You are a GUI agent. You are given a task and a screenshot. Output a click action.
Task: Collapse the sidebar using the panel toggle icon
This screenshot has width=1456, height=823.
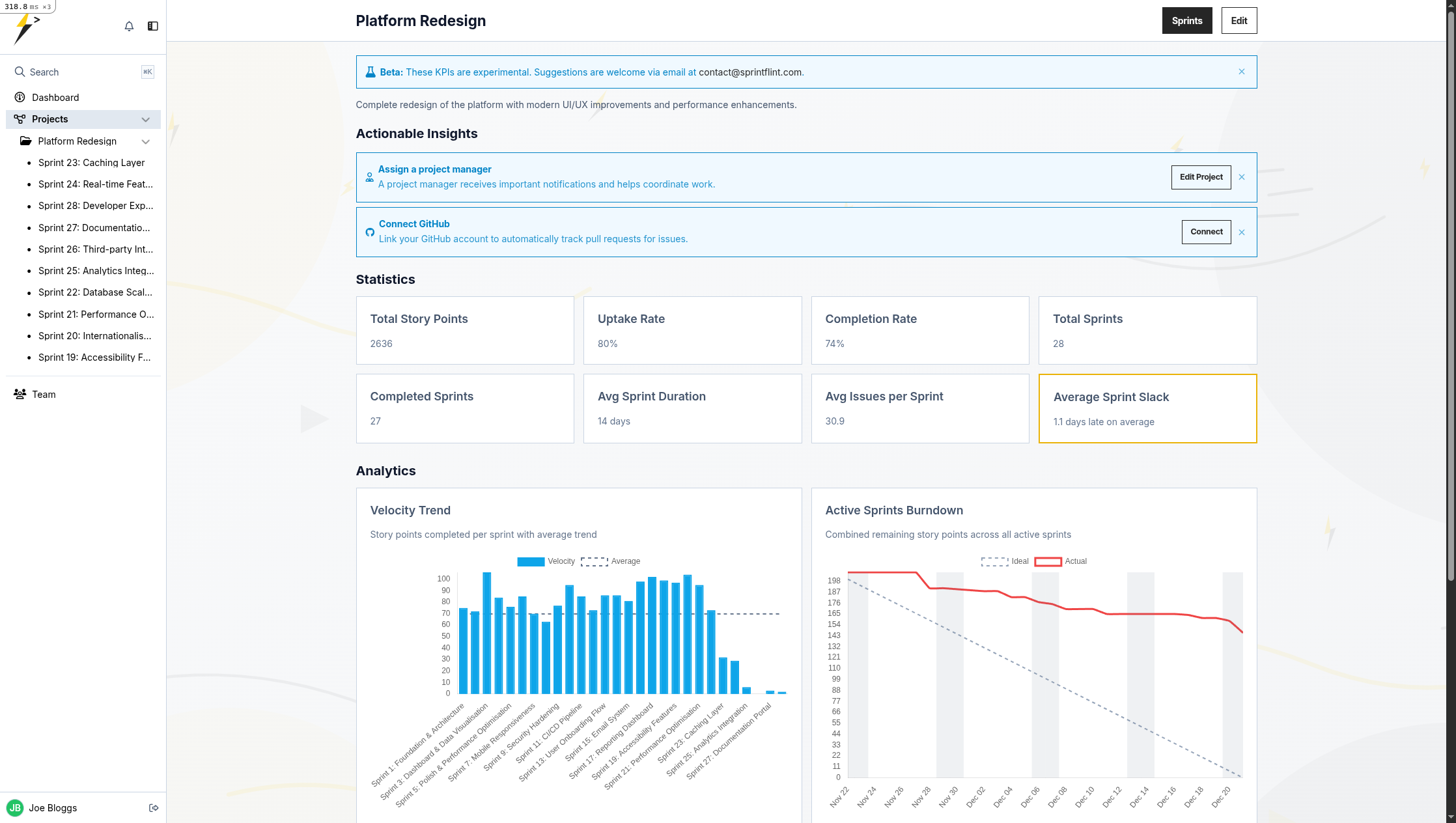[153, 27]
